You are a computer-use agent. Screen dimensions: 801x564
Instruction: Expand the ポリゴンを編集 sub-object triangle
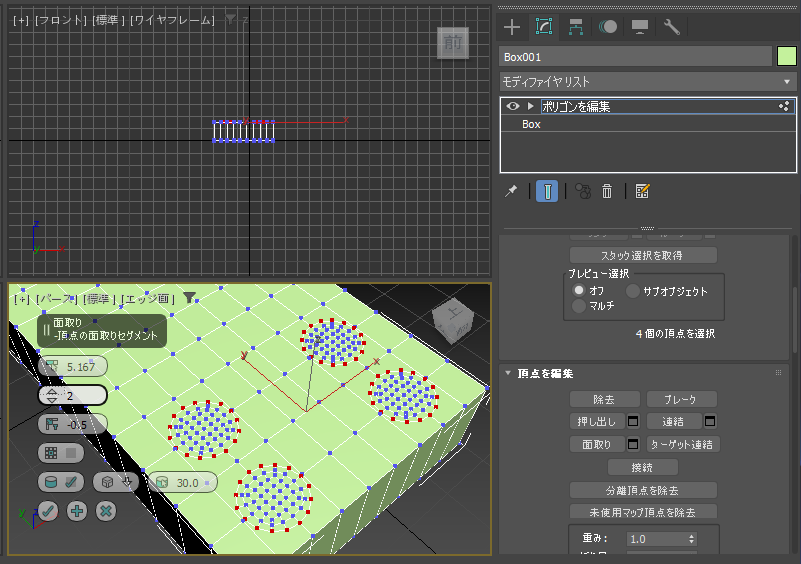(530, 106)
